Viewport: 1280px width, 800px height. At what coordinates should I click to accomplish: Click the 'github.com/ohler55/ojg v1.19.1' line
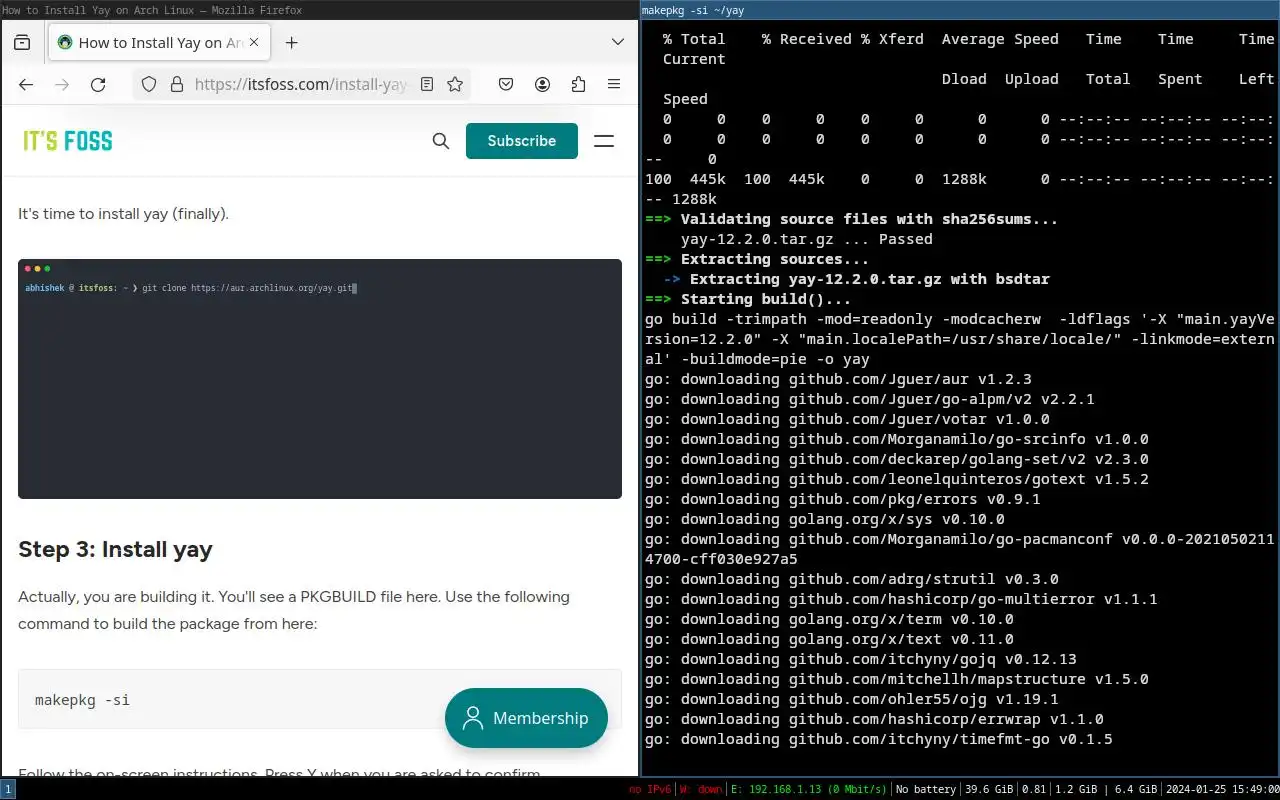point(852,699)
